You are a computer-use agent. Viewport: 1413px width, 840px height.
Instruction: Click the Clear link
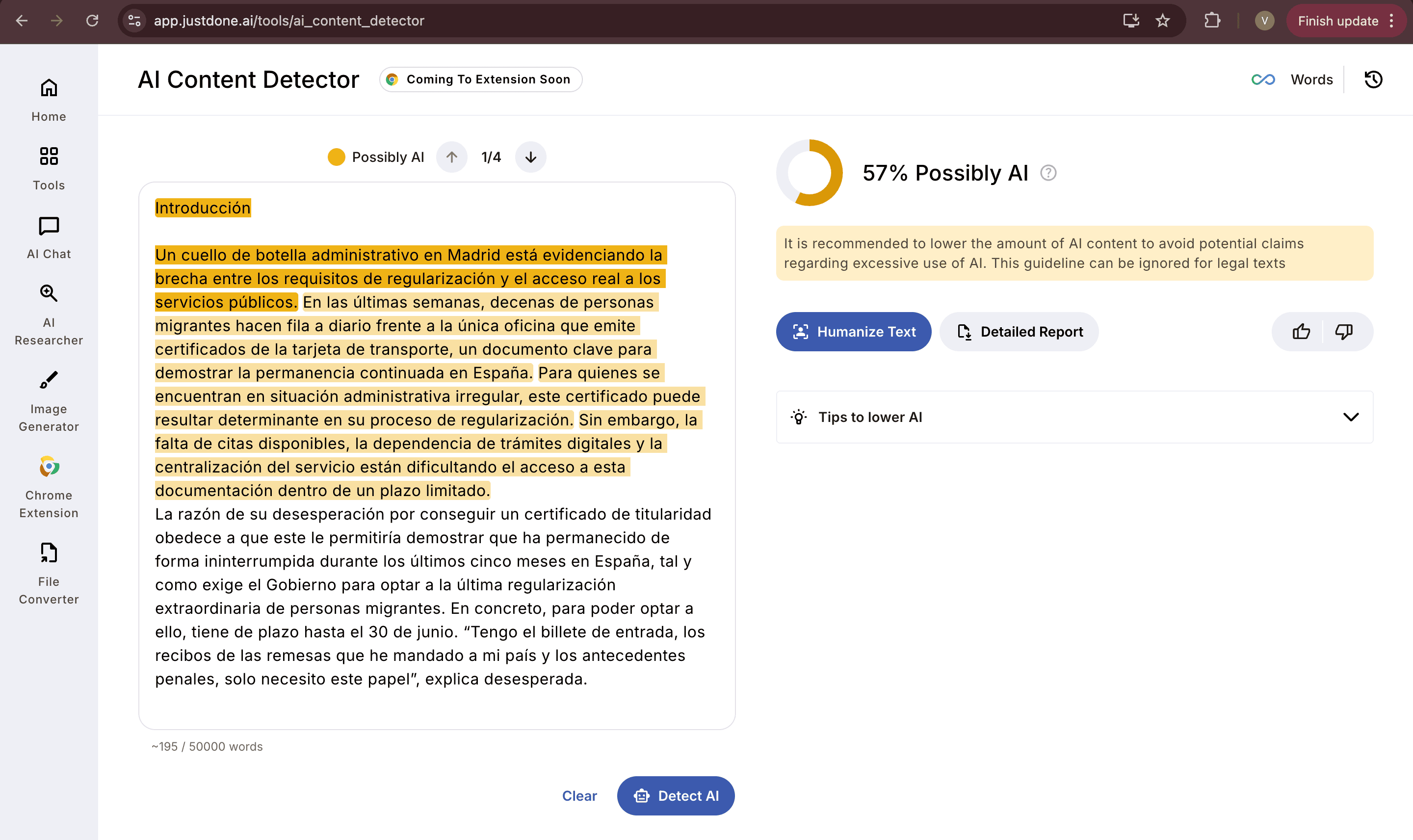(579, 796)
